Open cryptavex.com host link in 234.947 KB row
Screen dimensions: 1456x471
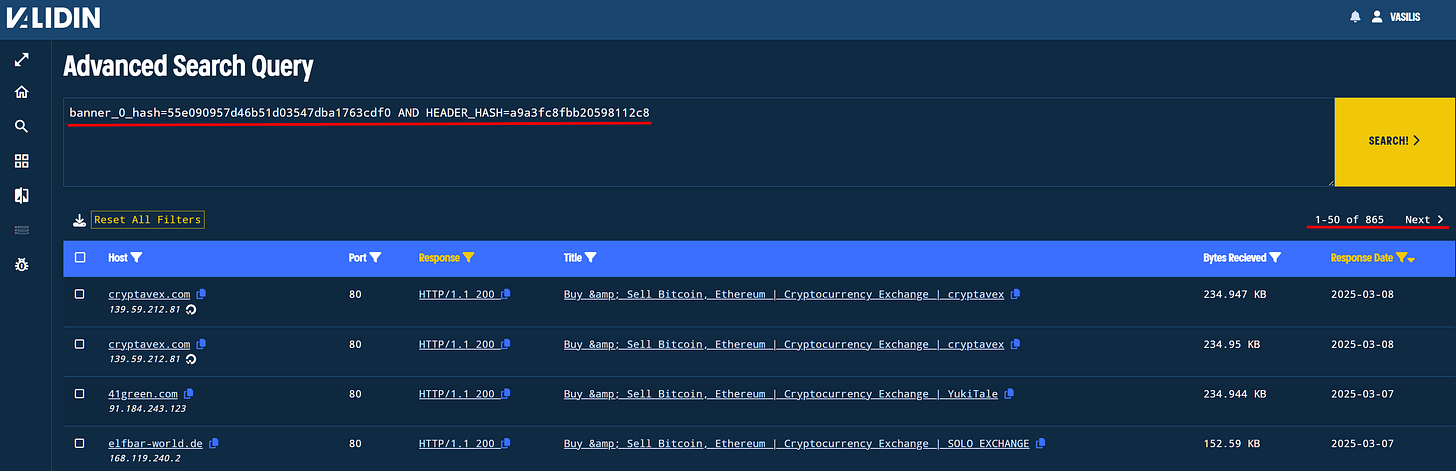pos(149,295)
